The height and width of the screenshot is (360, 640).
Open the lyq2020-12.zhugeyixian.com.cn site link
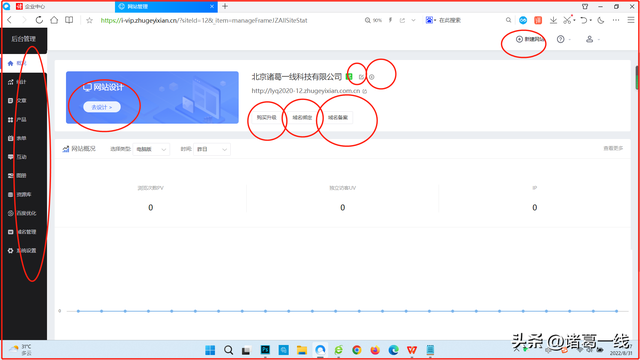(x=305, y=91)
